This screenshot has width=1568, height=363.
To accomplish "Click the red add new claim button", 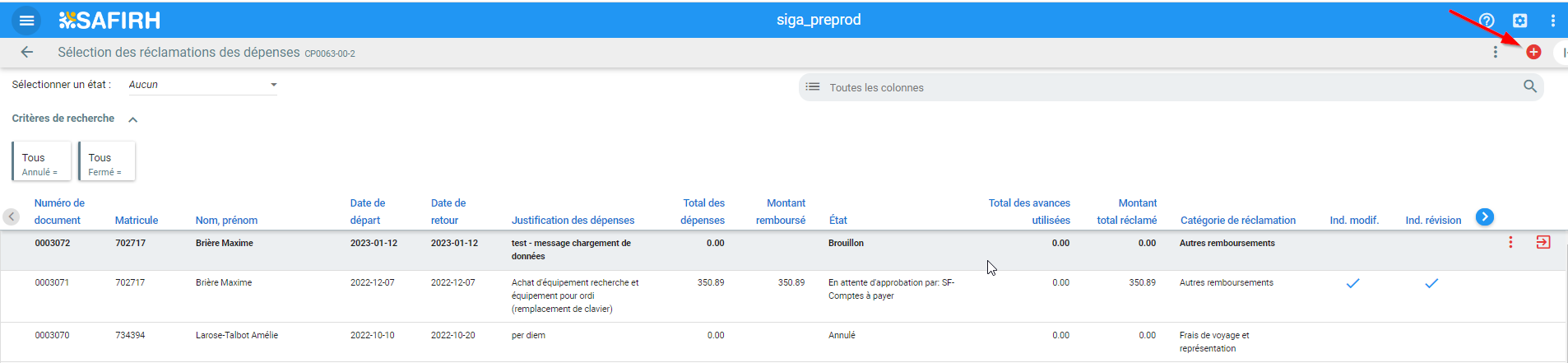I will point(1533,52).
